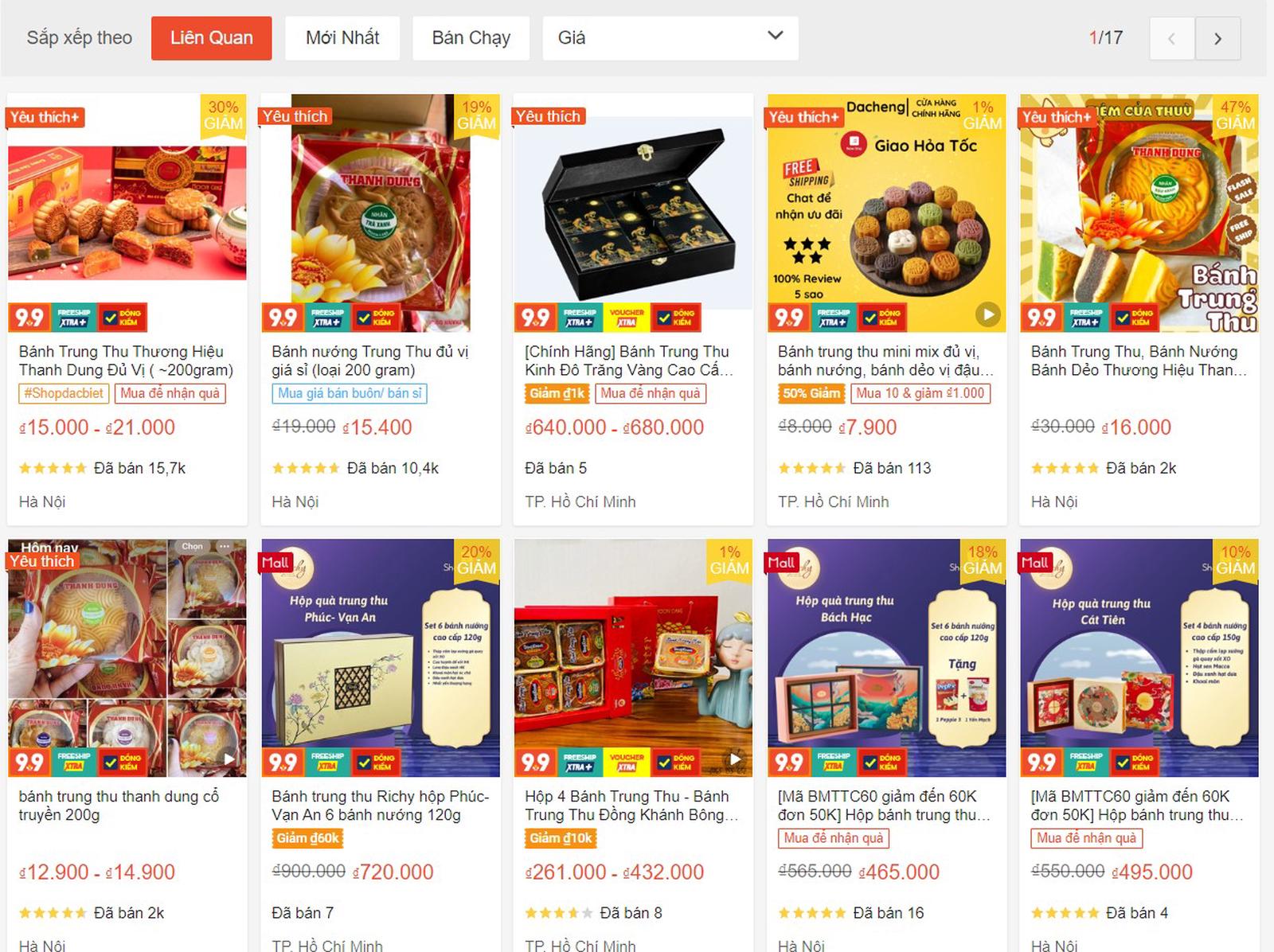Sort by Mới Nhất

342,37
